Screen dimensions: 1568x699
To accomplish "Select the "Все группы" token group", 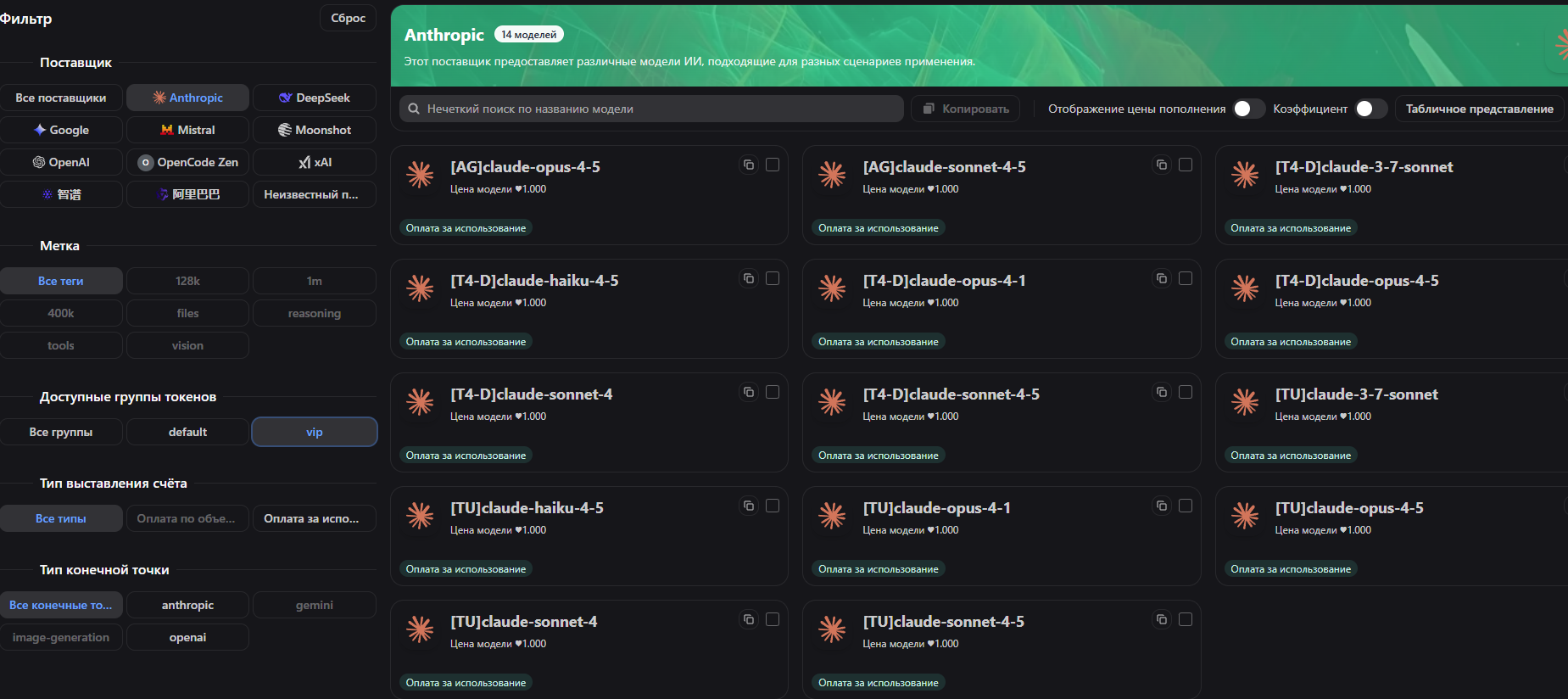I will (61, 432).
